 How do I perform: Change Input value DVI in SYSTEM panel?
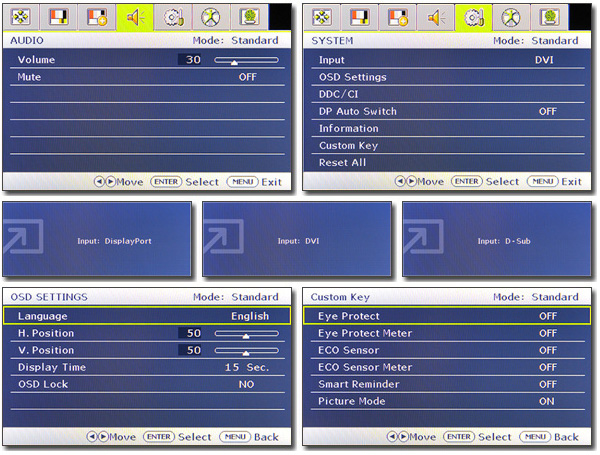(544, 60)
